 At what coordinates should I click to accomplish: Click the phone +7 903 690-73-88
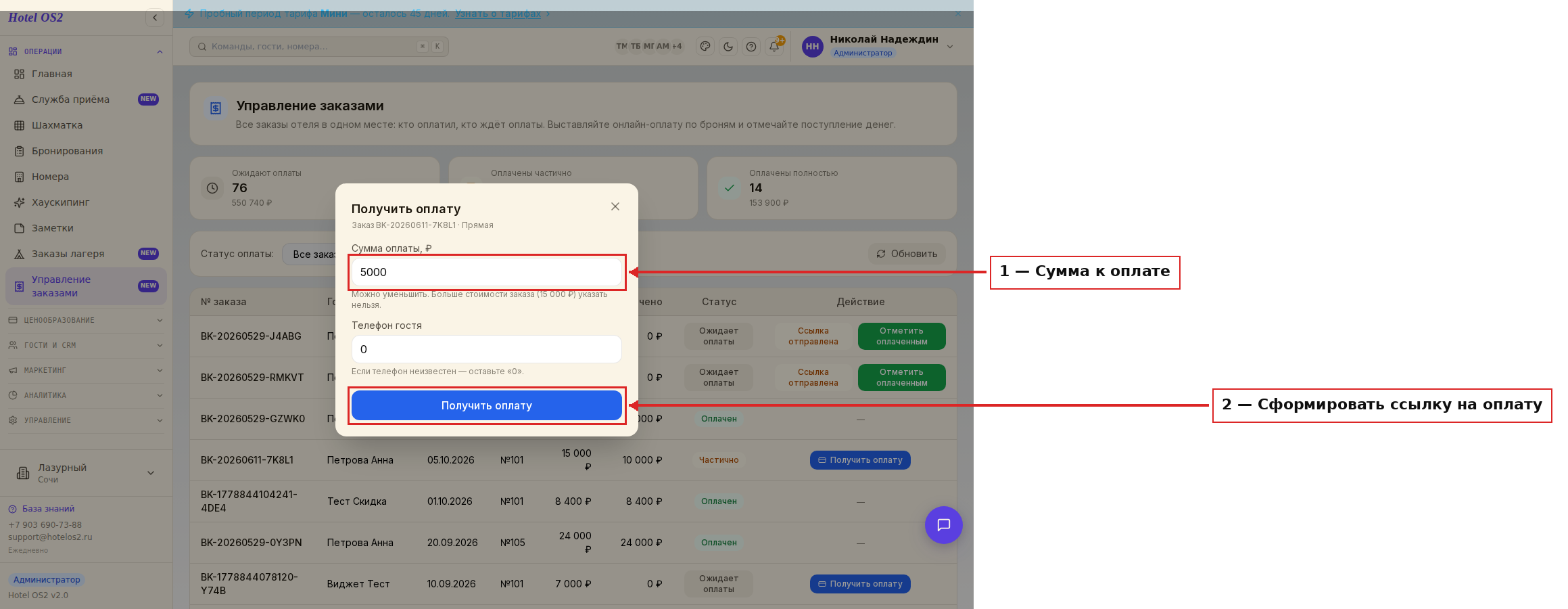click(45, 525)
